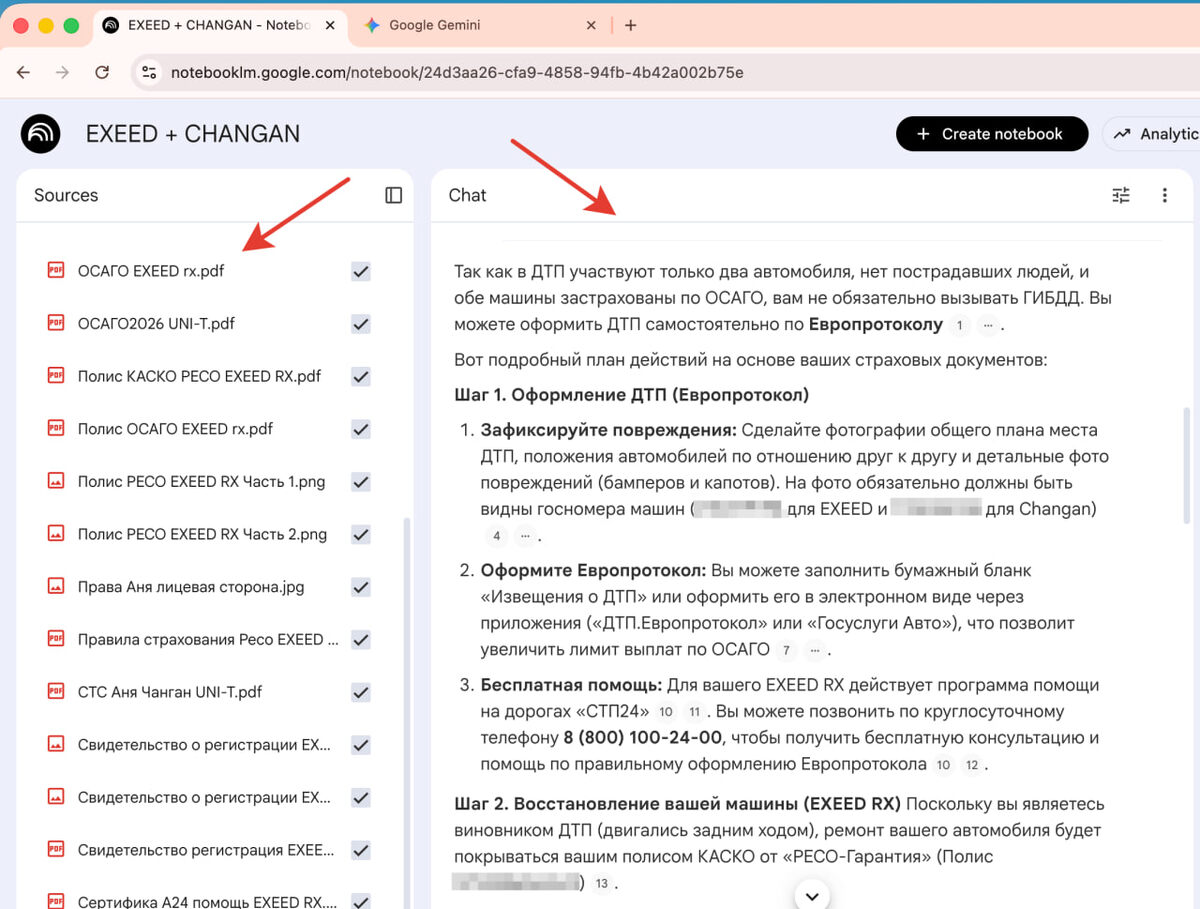Click phone number 8 (800) 100-24-00
The width and height of the screenshot is (1200, 909).
tap(642, 738)
